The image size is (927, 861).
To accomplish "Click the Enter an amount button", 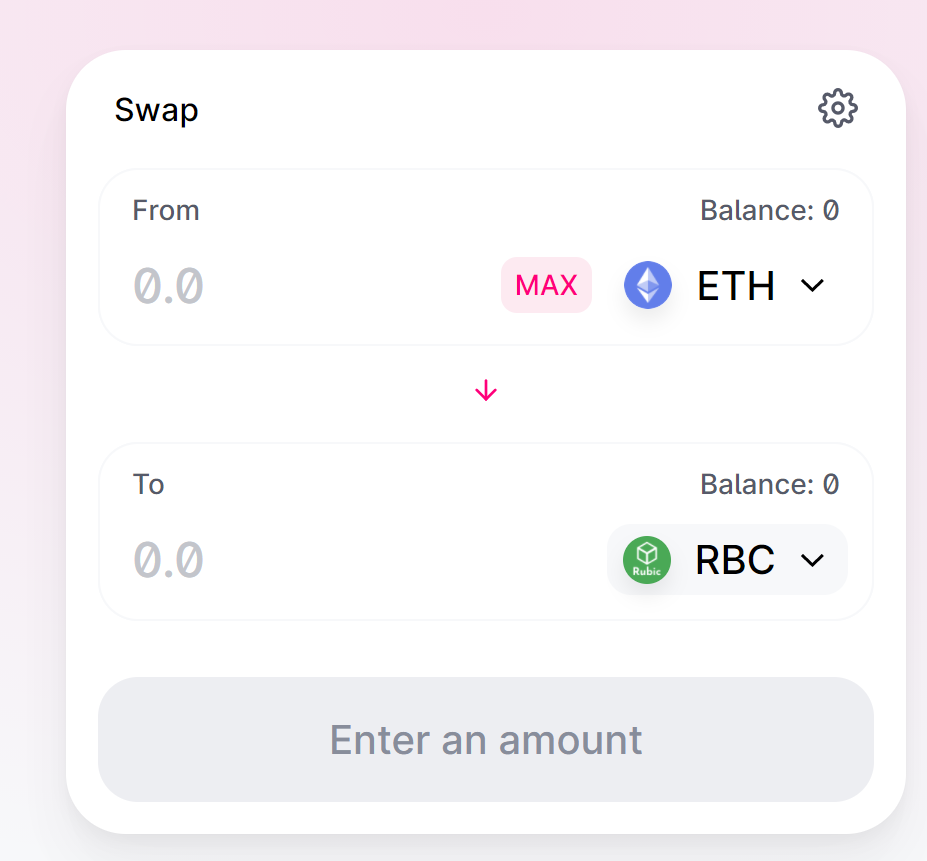I will pos(486,739).
